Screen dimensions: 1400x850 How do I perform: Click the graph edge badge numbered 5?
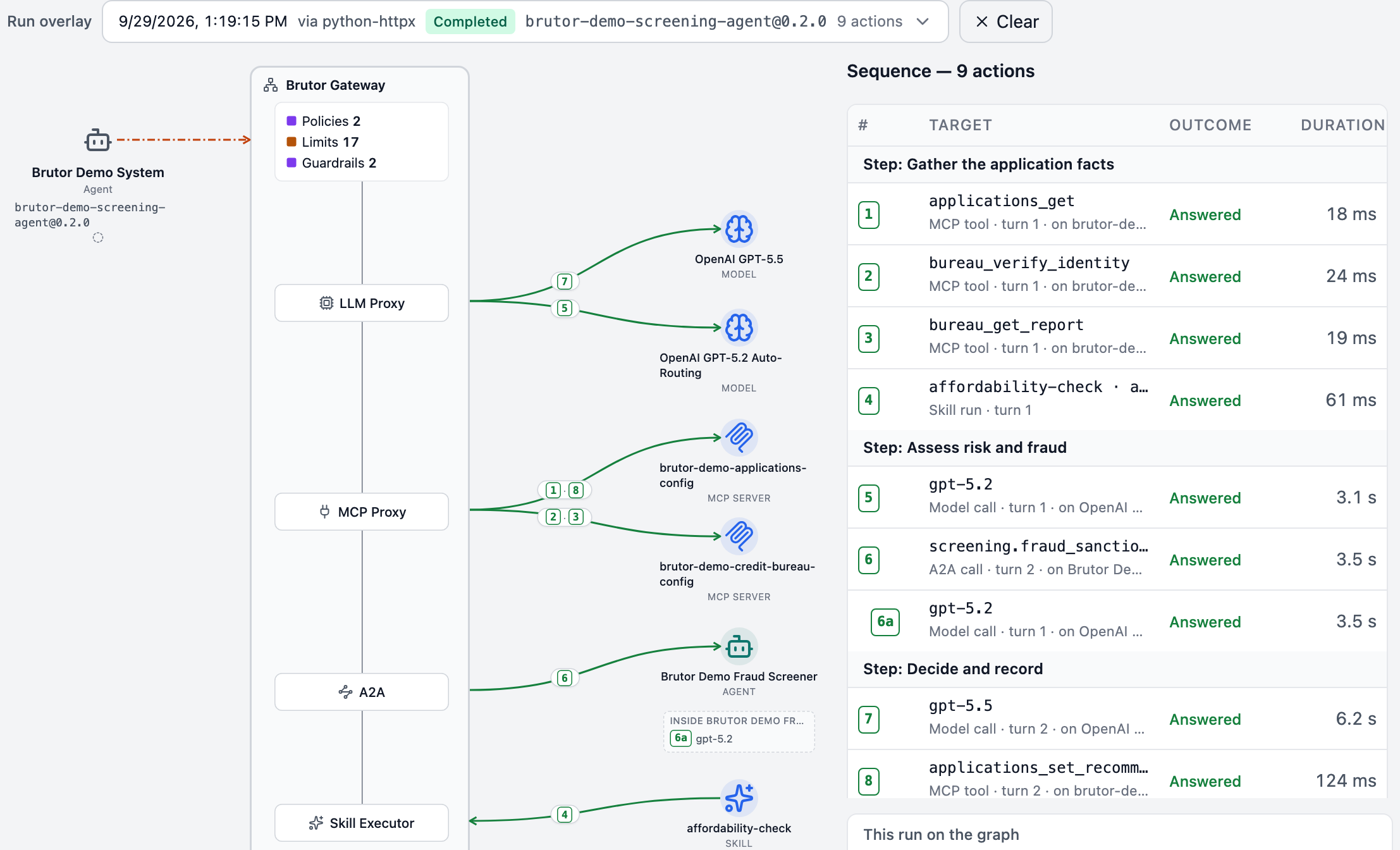(565, 308)
